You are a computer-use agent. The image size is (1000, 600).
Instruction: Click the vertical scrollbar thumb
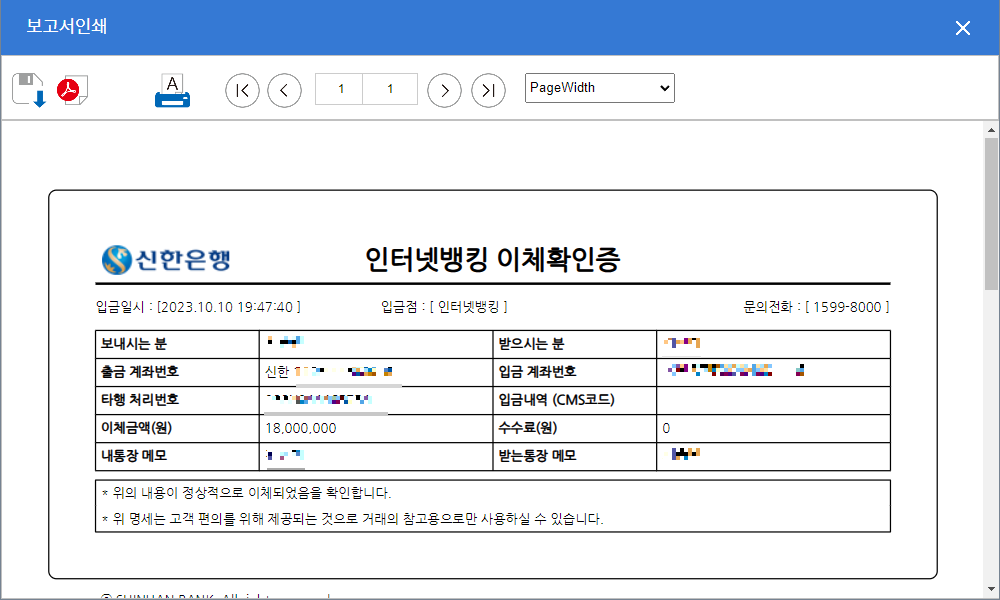pyautogui.click(x=991, y=214)
